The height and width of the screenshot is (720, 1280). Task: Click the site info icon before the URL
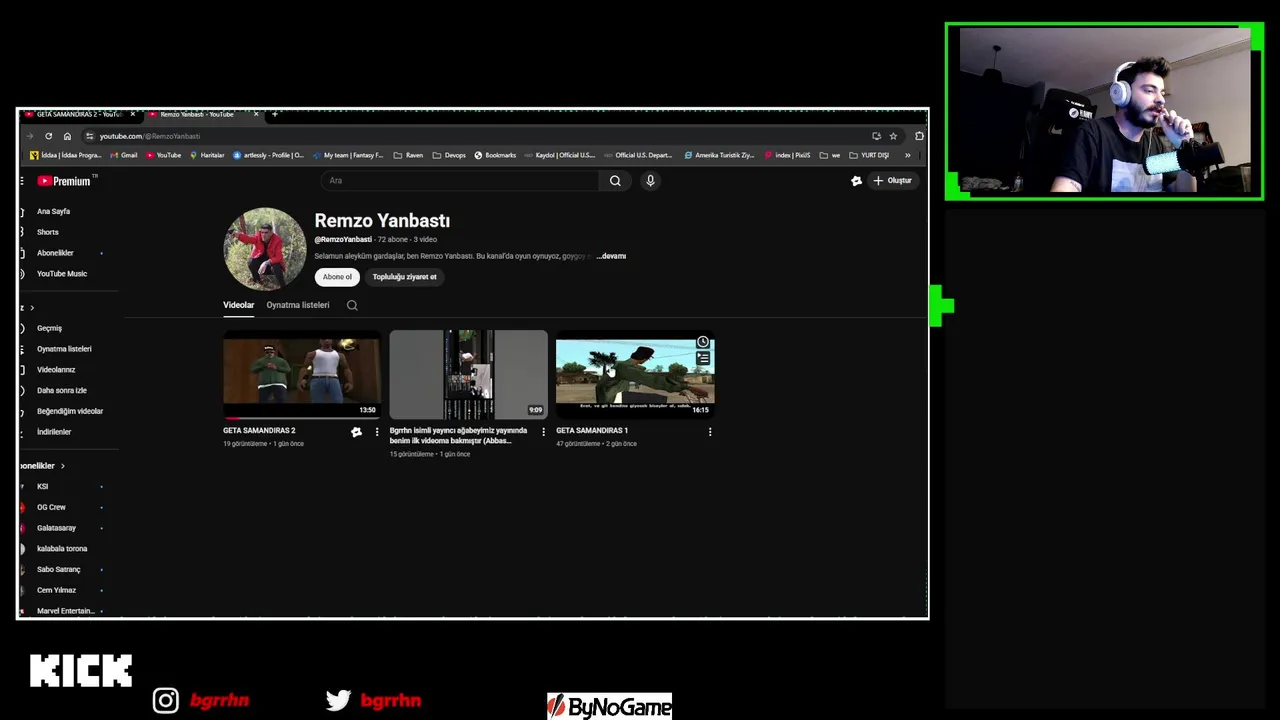coord(89,136)
